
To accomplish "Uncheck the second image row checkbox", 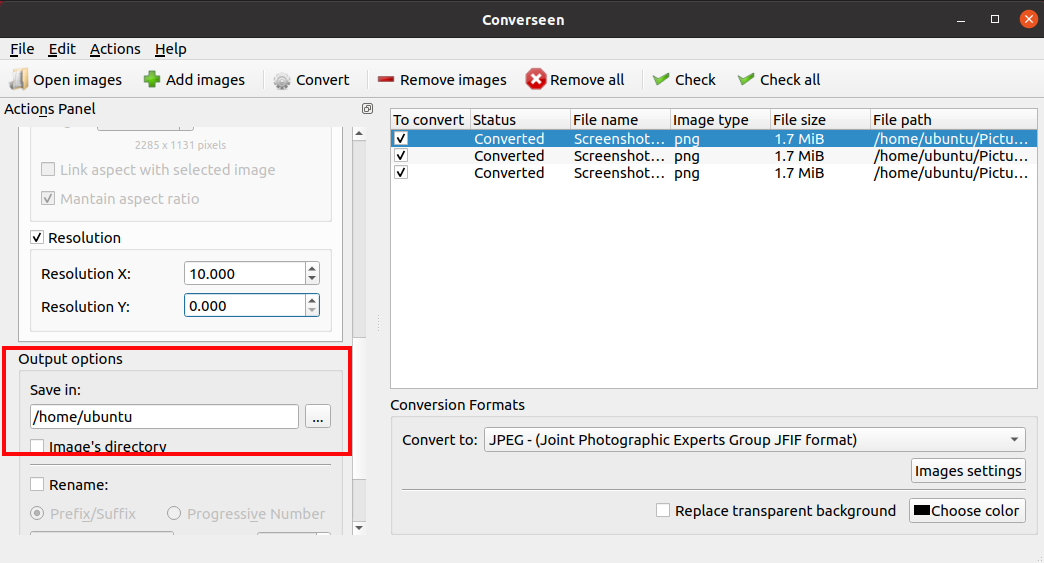I will (401, 155).
